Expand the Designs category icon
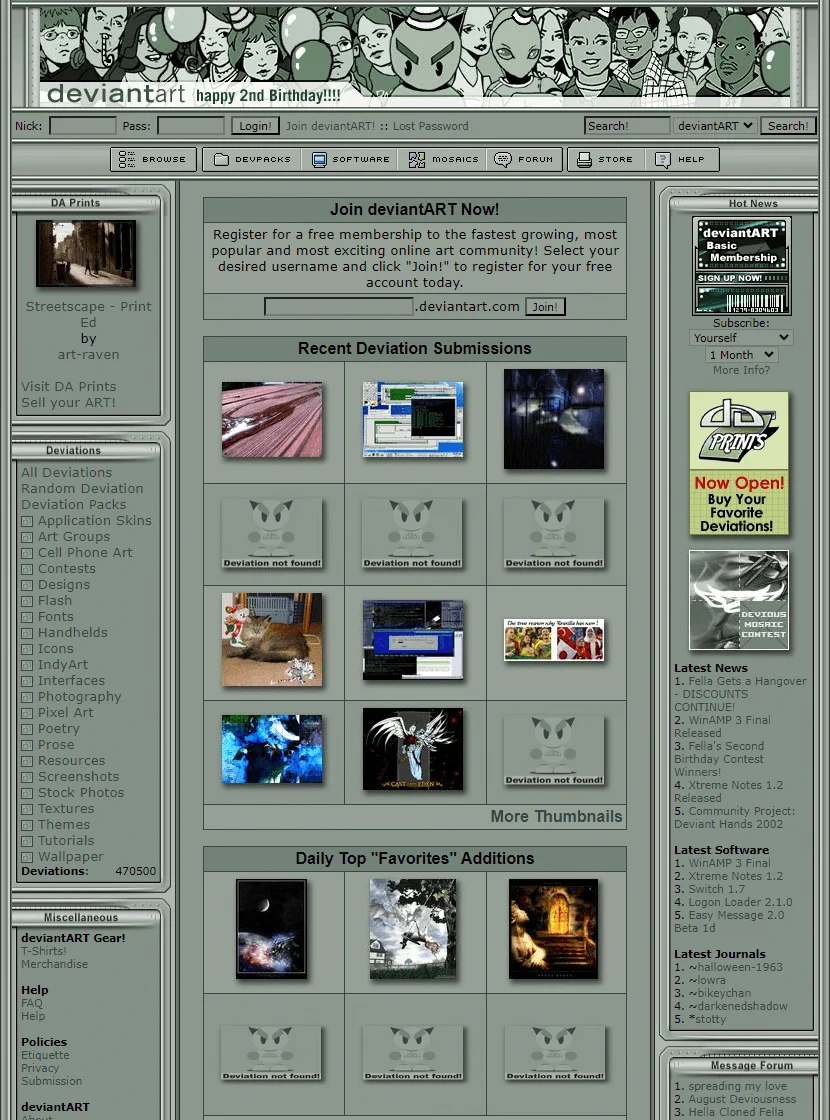Viewport: 830px width, 1120px height. 27,586
